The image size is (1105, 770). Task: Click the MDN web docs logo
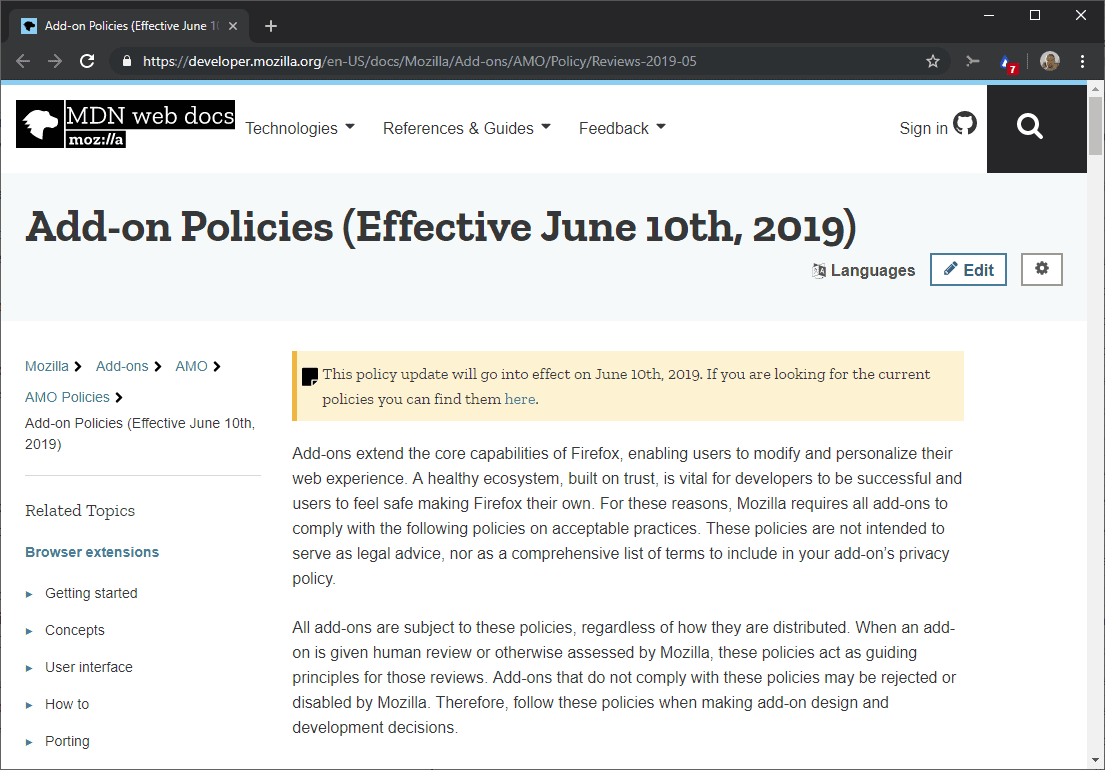(x=124, y=124)
